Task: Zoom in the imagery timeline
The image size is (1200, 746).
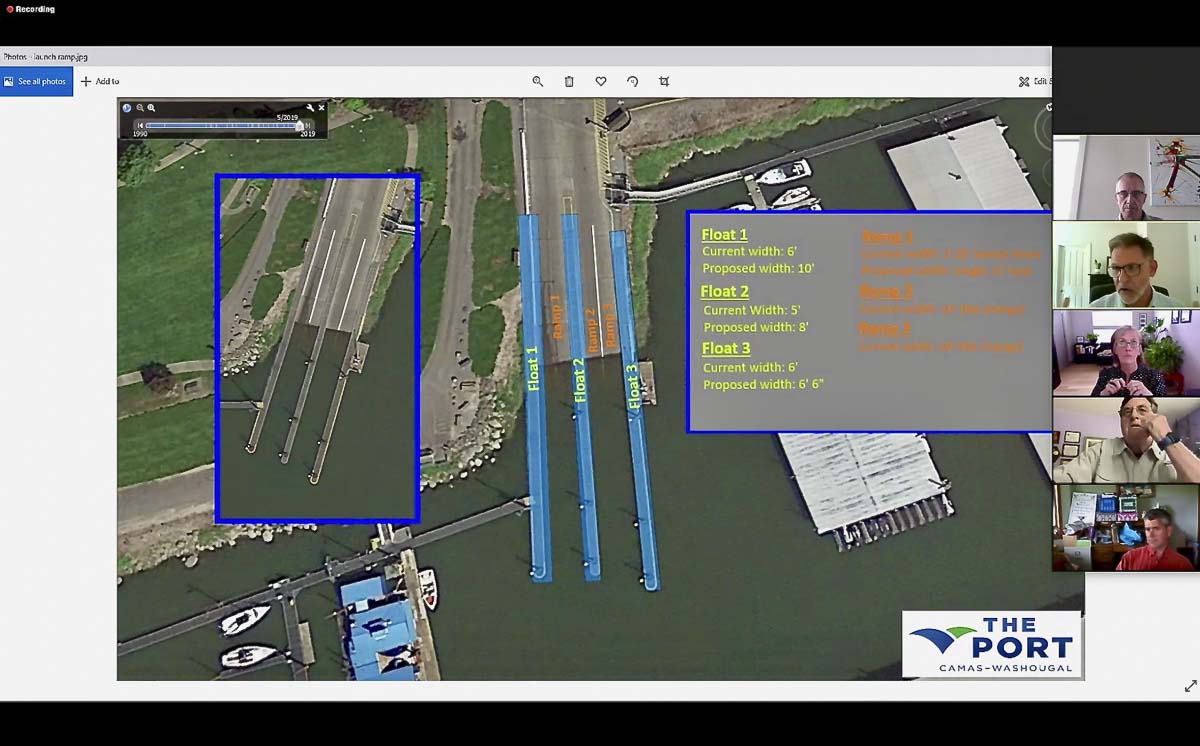Action: click(152, 108)
